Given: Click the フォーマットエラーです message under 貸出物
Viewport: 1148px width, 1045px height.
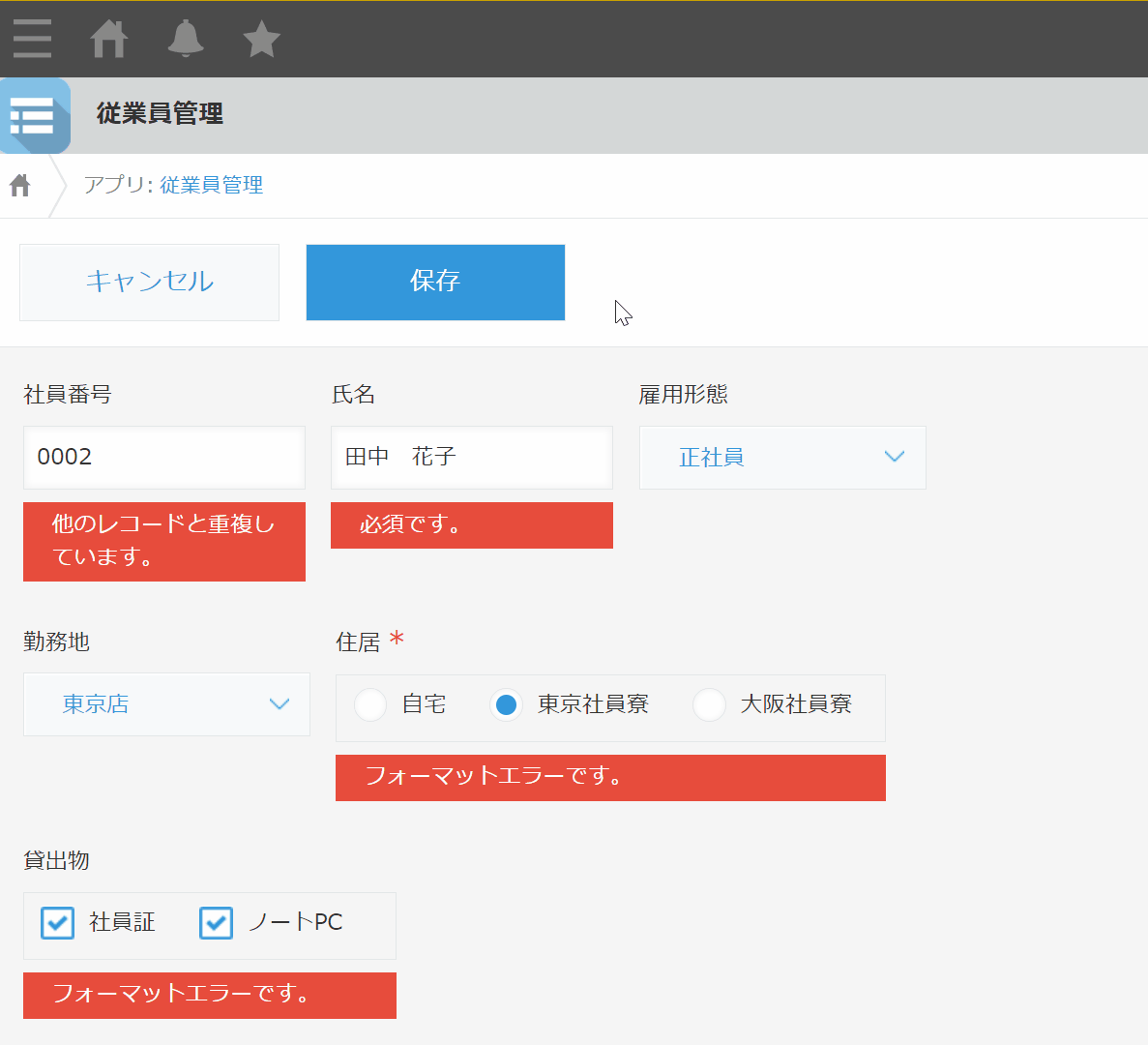Looking at the screenshot, I should point(210,996).
